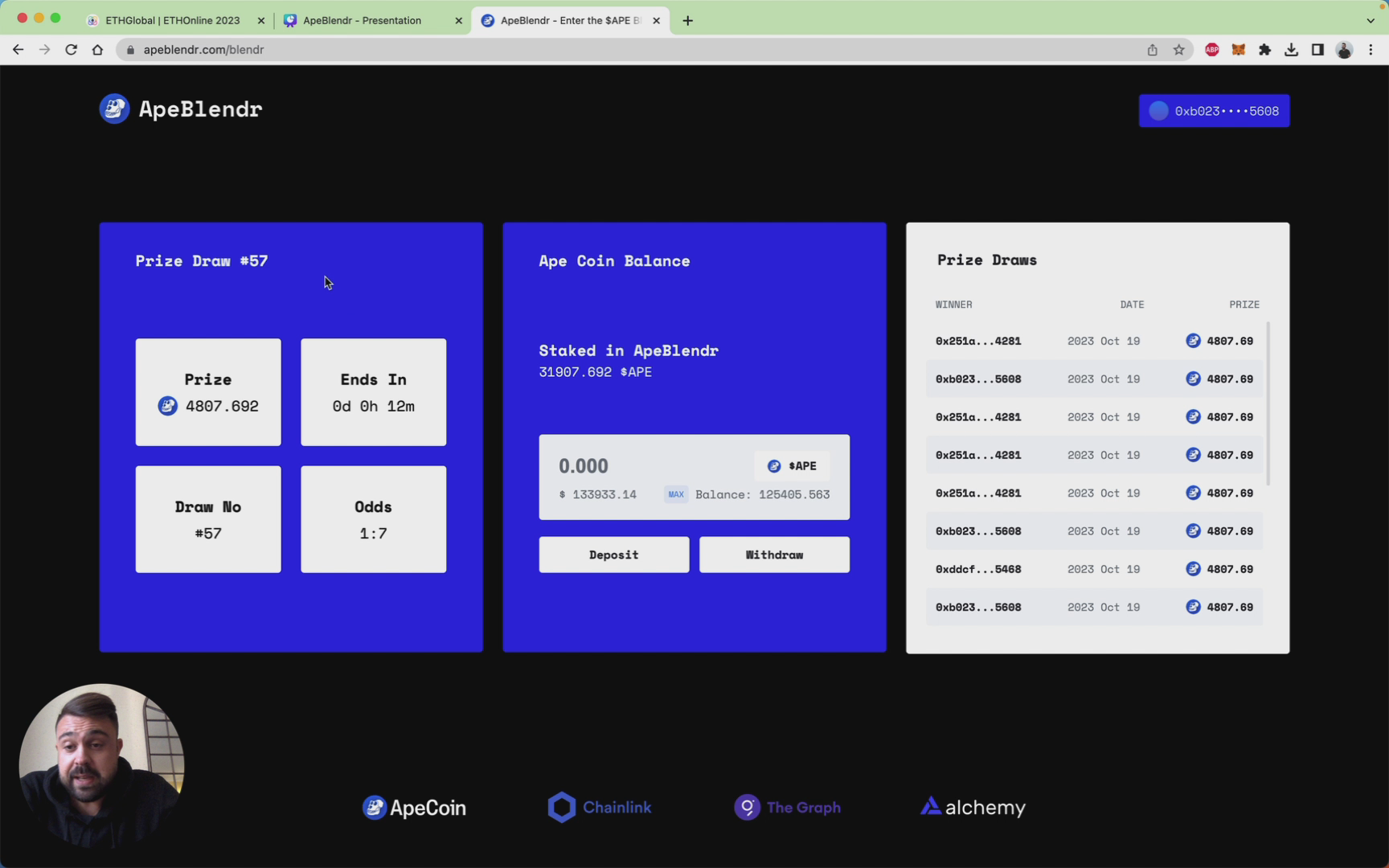Open a new browser tab
The image size is (1389, 868).
687,21
